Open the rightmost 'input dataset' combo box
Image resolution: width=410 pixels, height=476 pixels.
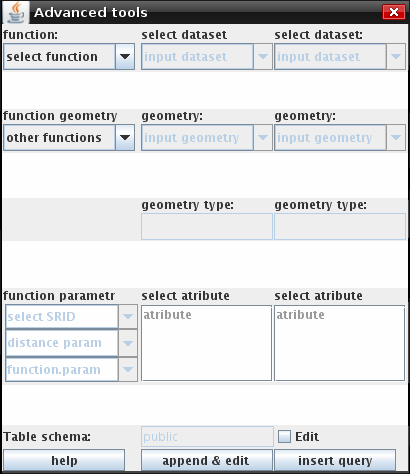(x=340, y=57)
